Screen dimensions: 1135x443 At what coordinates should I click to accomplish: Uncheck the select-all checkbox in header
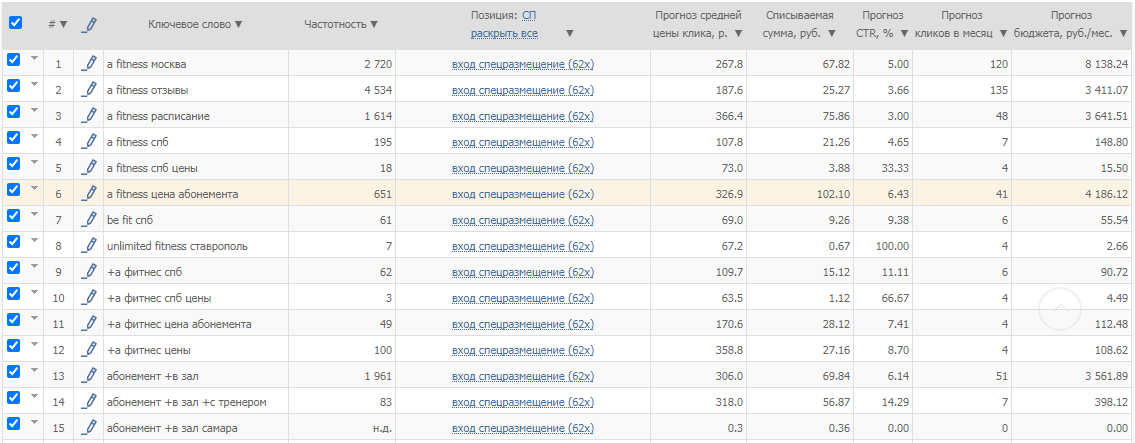tap(14, 23)
